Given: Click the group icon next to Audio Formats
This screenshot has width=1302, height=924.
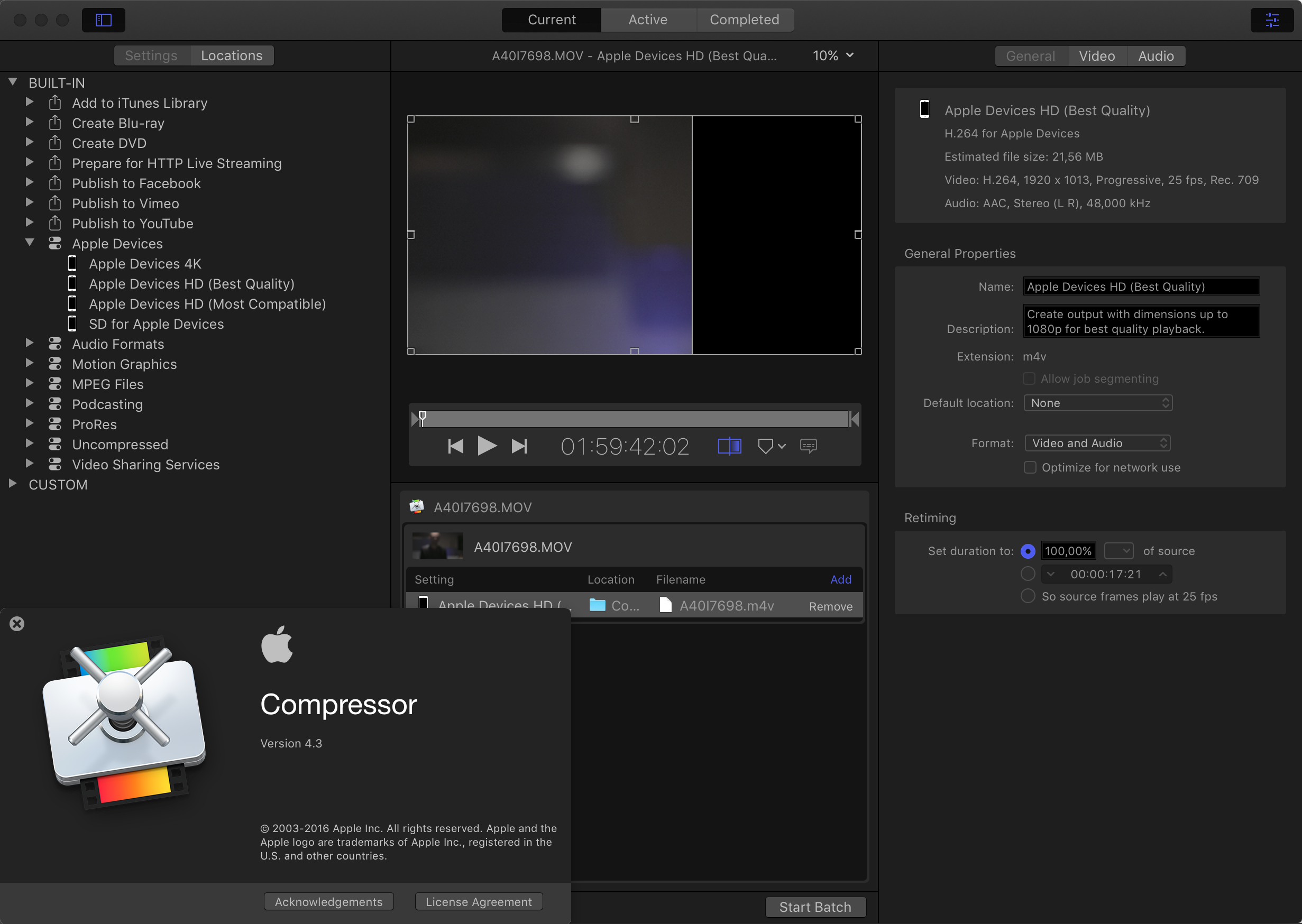Looking at the screenshot, I should [54, 344].
